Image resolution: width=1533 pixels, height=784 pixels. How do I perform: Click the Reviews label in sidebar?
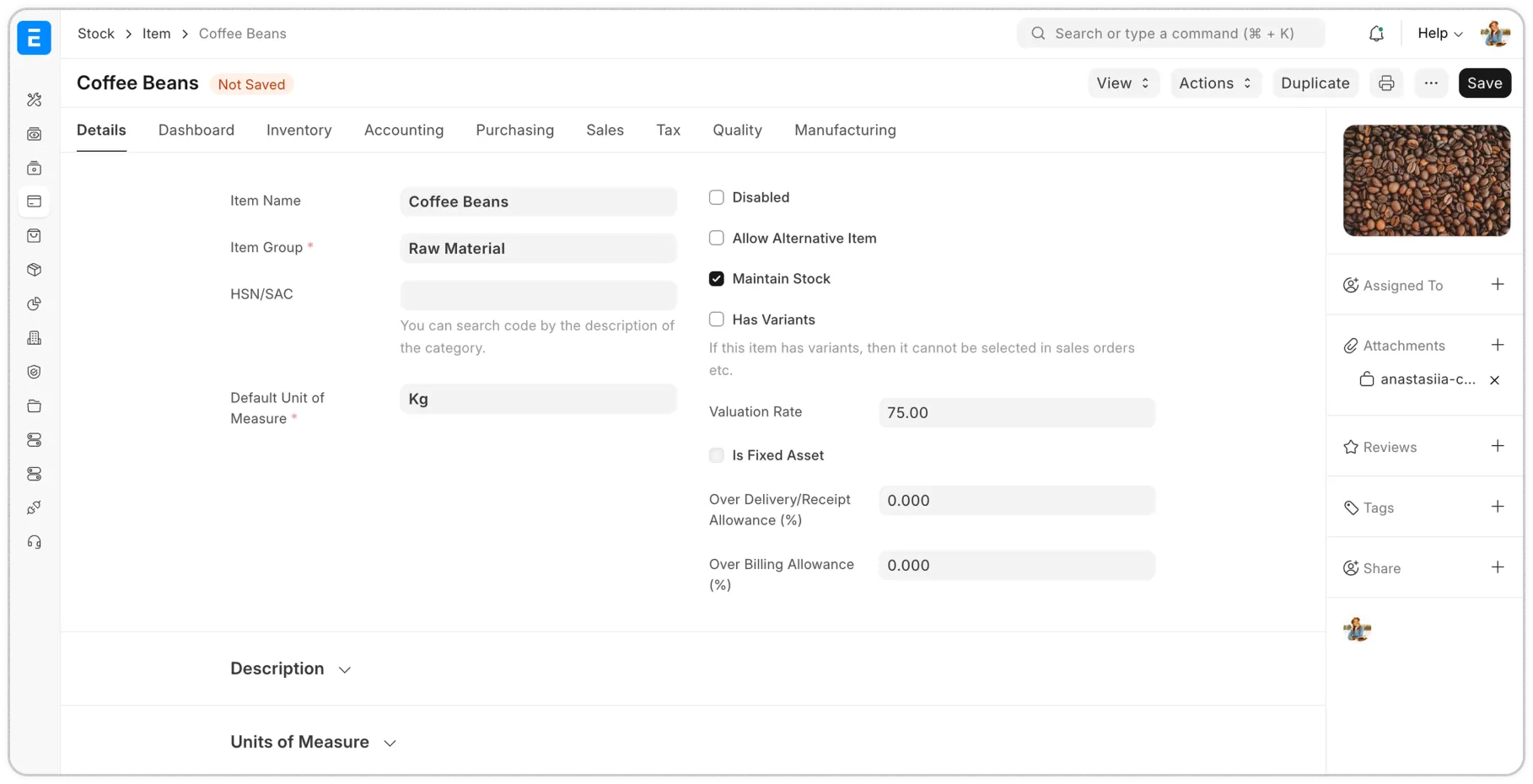point(1390,447)
